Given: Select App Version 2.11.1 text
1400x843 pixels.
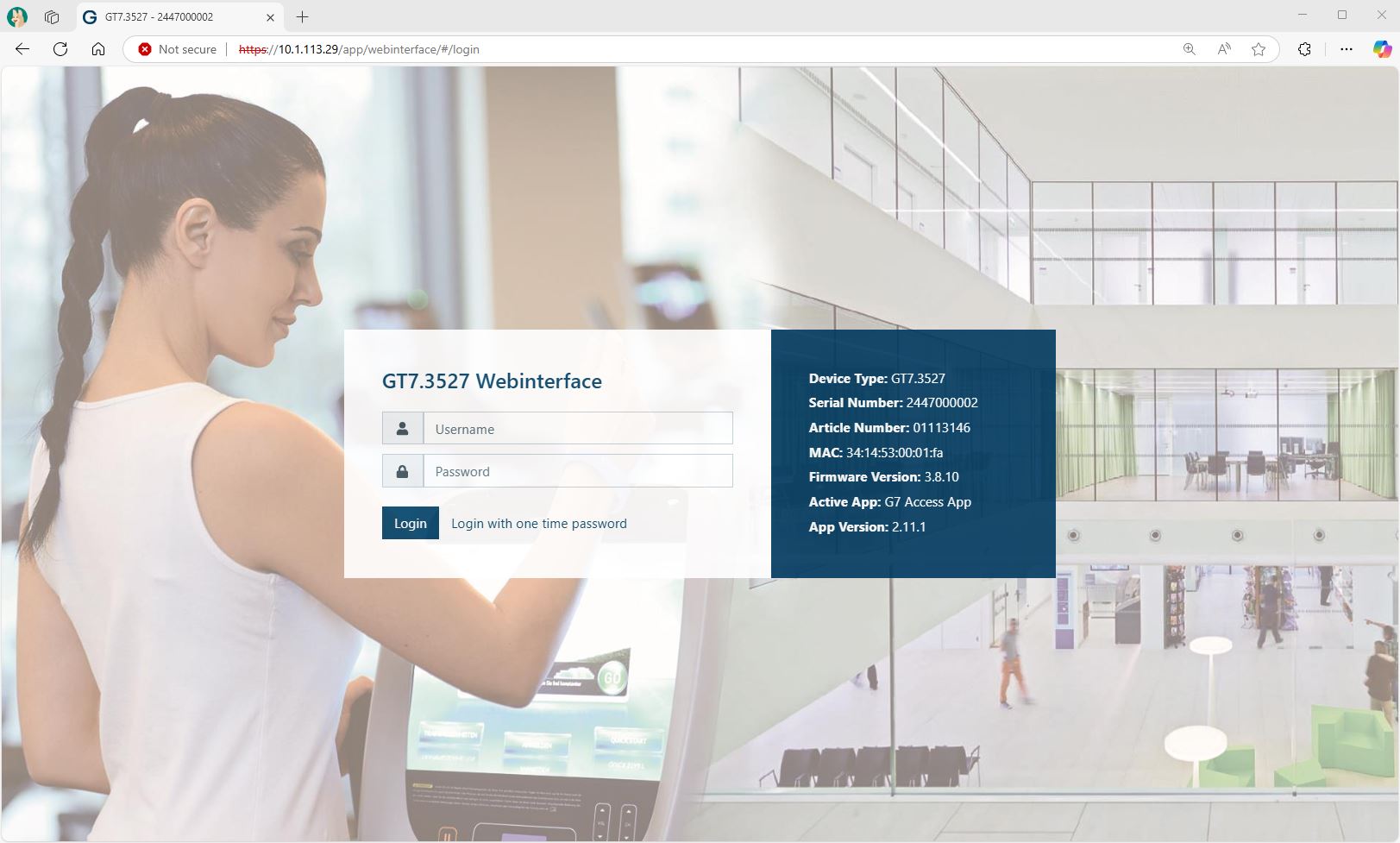Looking at the screenshot, I should (x=868, y=527).
